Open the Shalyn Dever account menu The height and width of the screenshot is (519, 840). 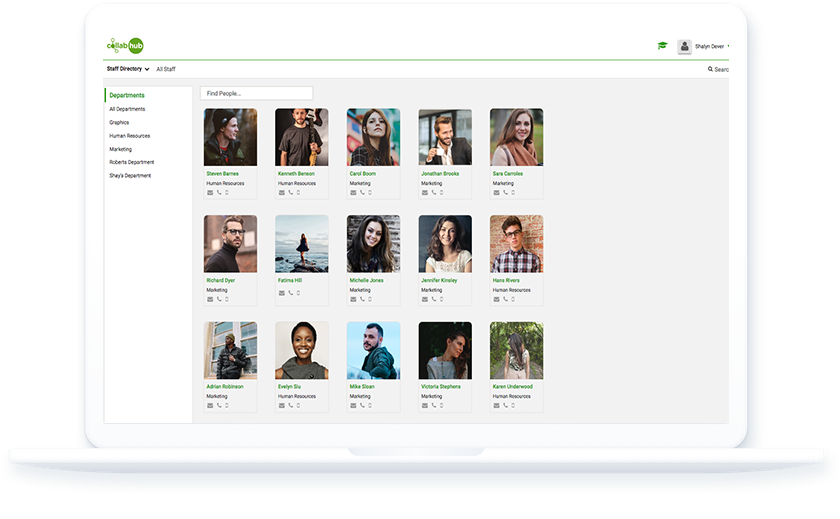[x=710, y=47]
